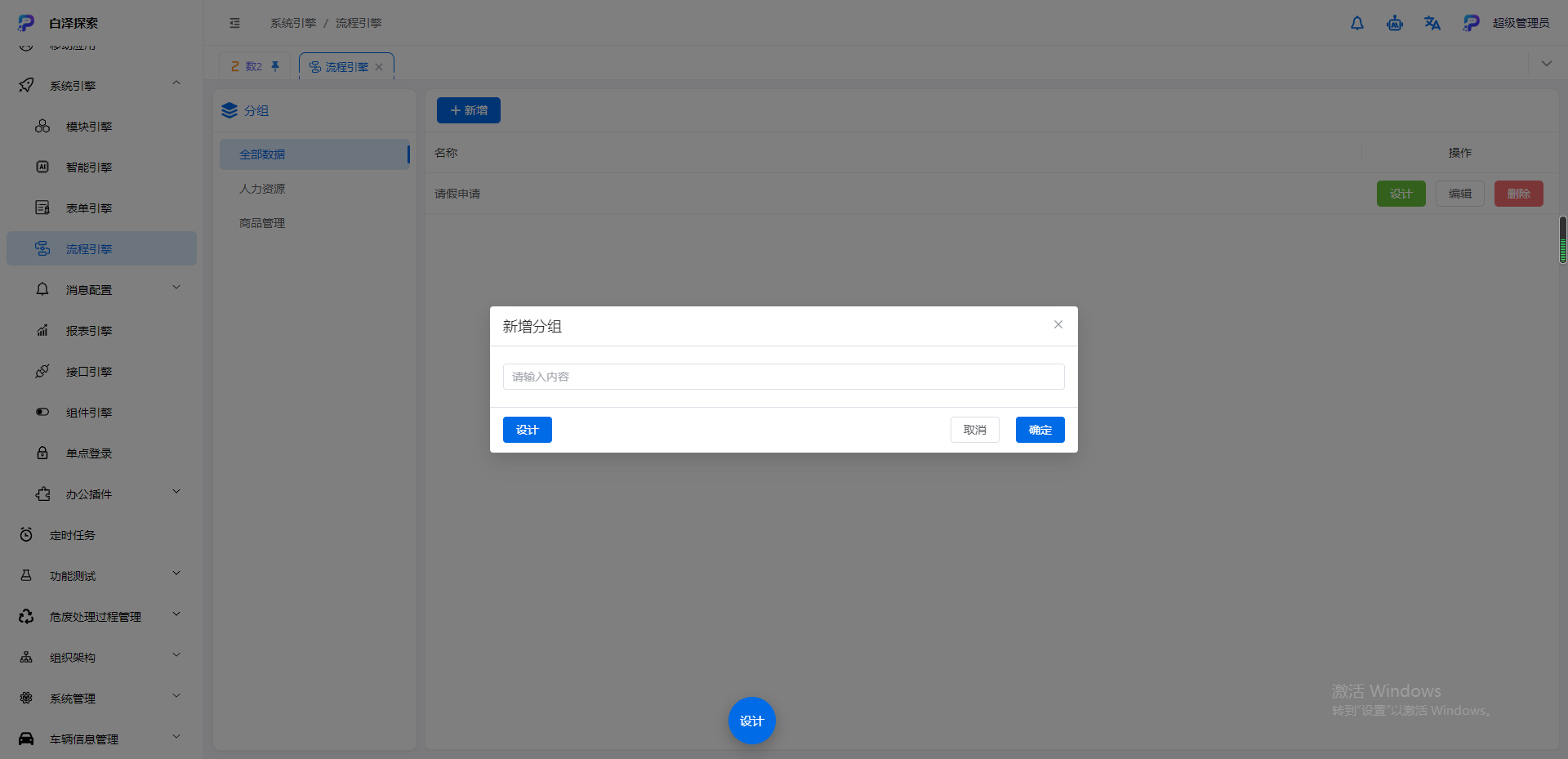Image resolution: width=1568 pixels, height=759 pixels.
Task: Click the pin icon on 数2 tab
Action: coord(275,66)
